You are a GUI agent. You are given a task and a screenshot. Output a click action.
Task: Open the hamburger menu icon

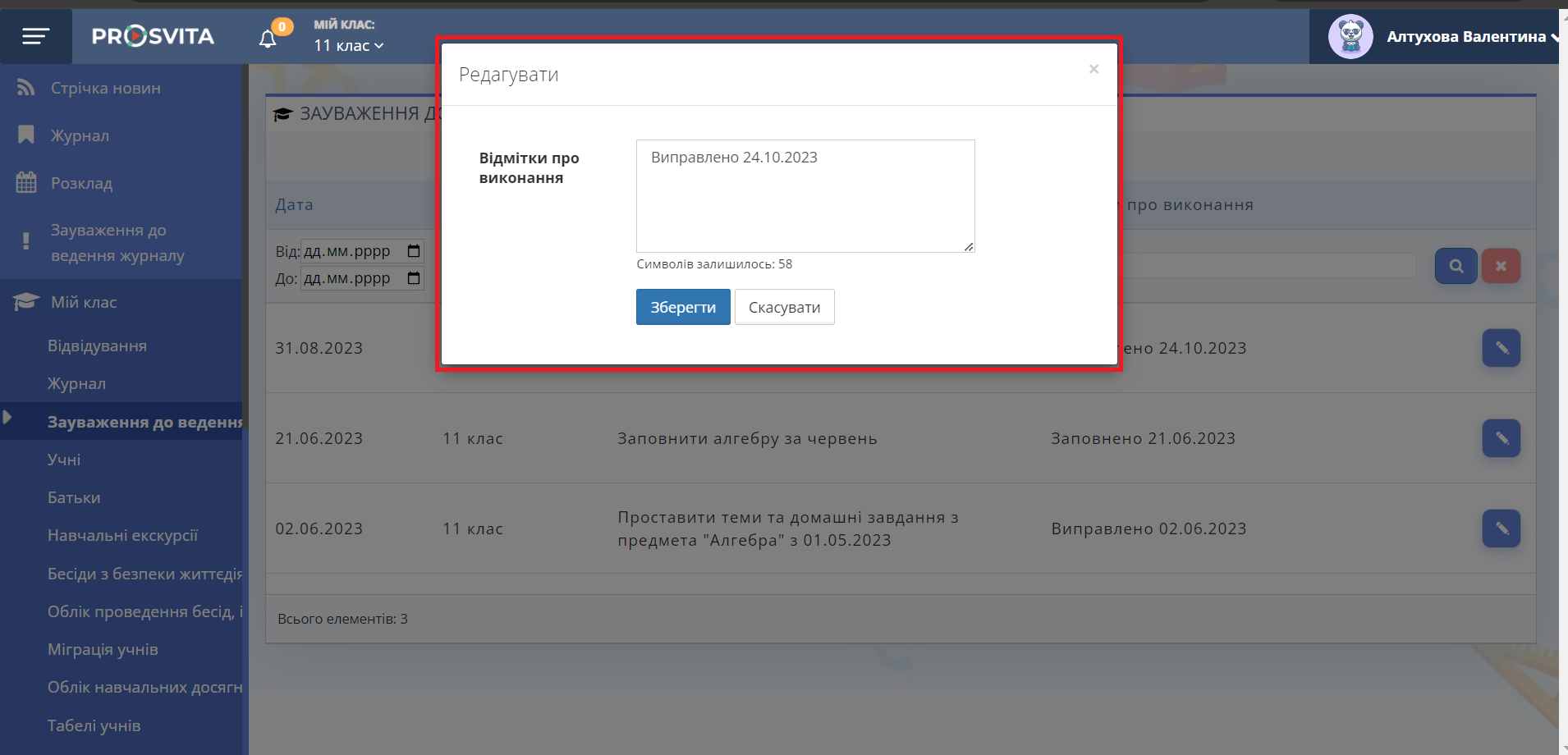click(x=35, y=36)
